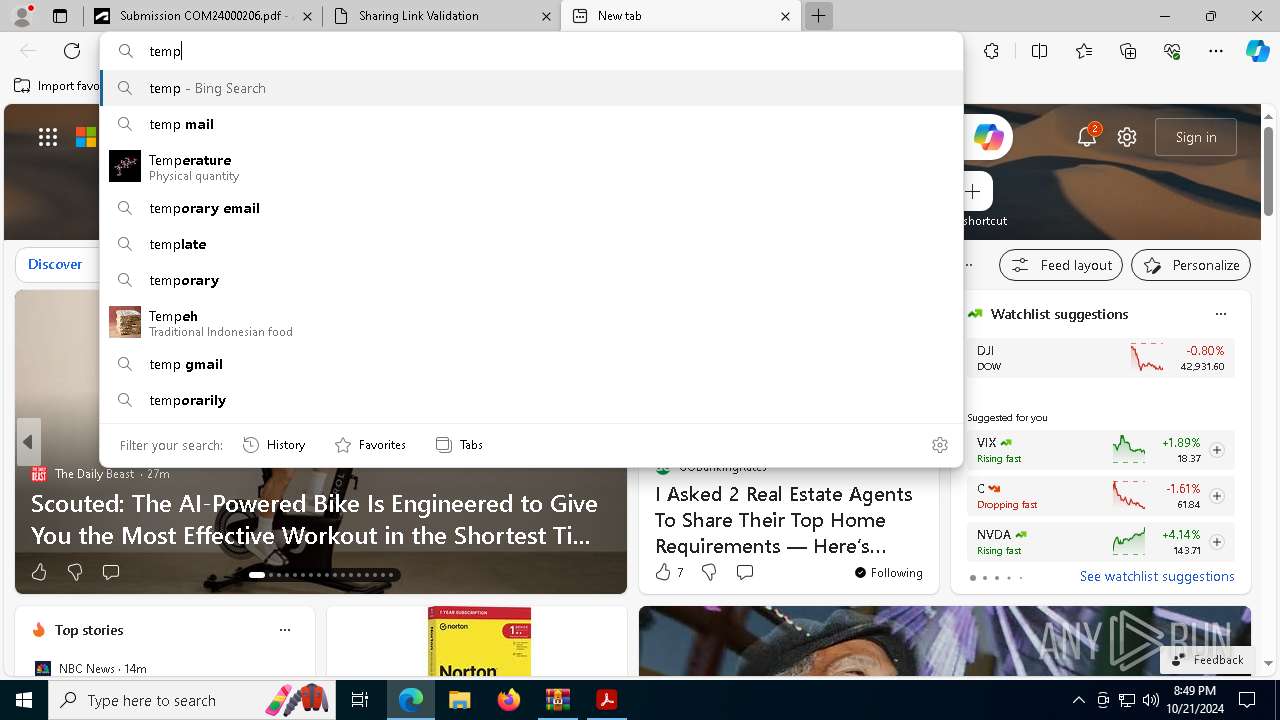
Task: Filter search by Favorites
Action: coord(370,445)
